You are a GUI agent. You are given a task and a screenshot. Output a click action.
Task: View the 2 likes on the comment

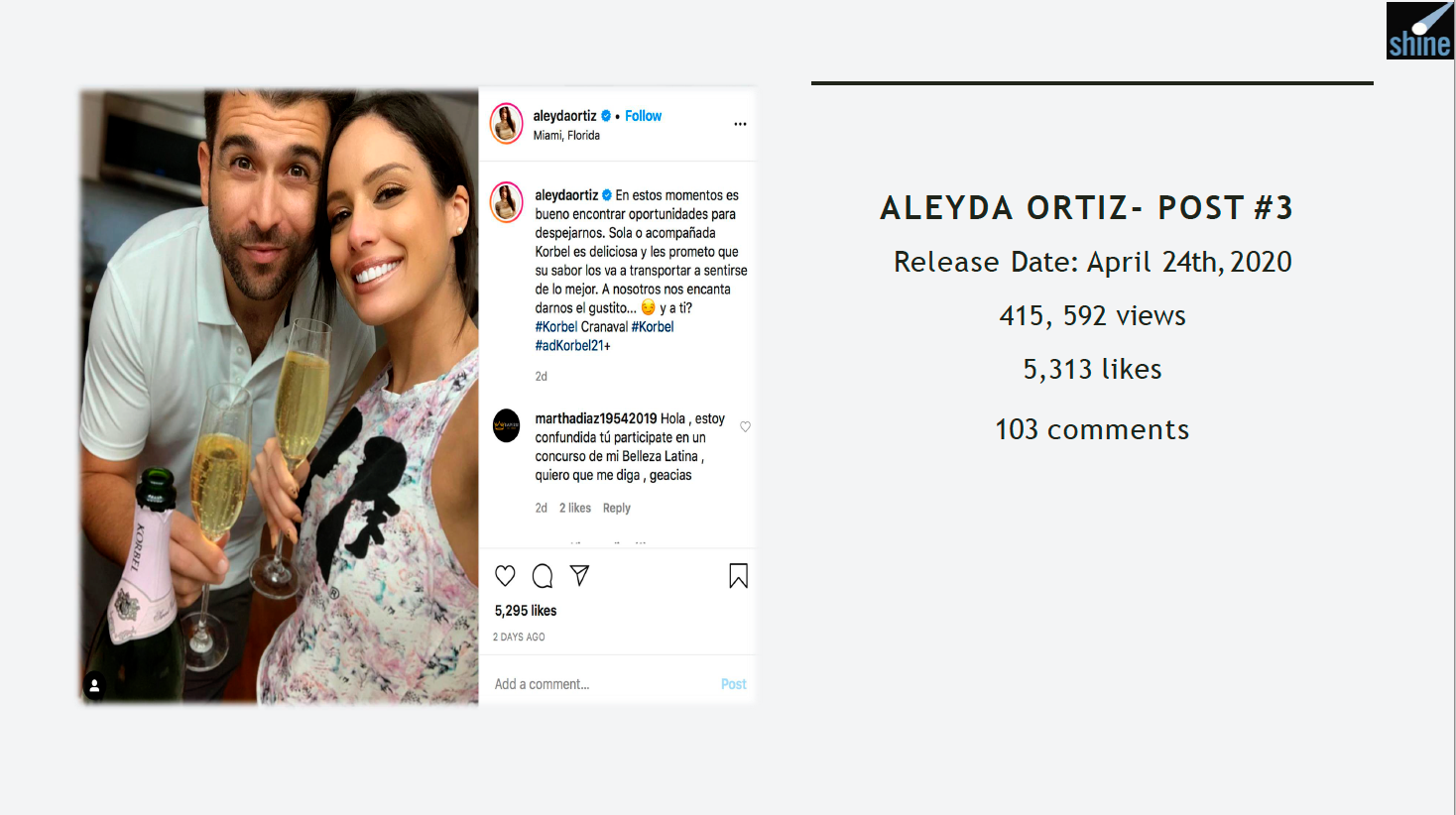(x=574, y=508)
